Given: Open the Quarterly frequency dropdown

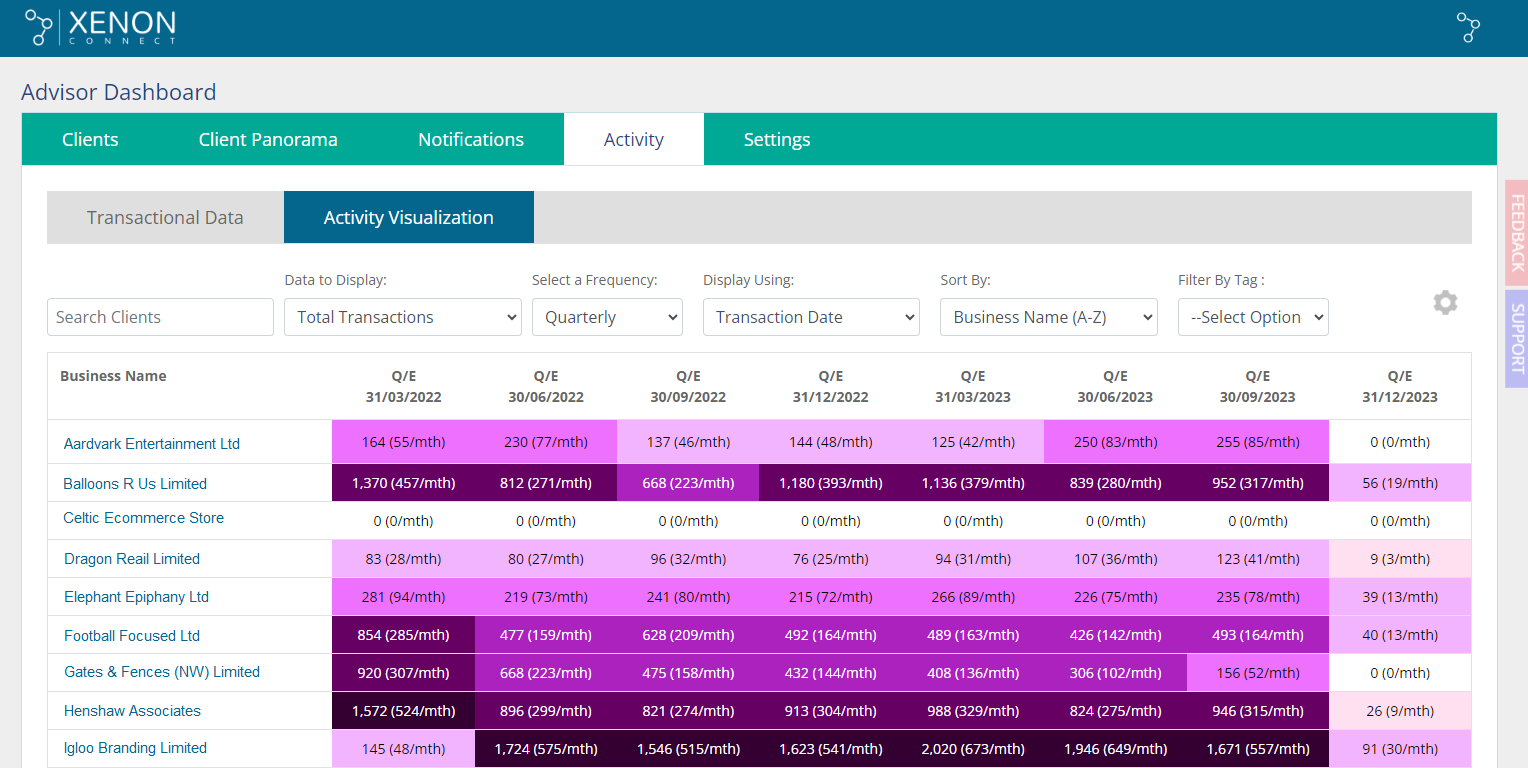Looking at the screenshot, I should coord(607,317).
